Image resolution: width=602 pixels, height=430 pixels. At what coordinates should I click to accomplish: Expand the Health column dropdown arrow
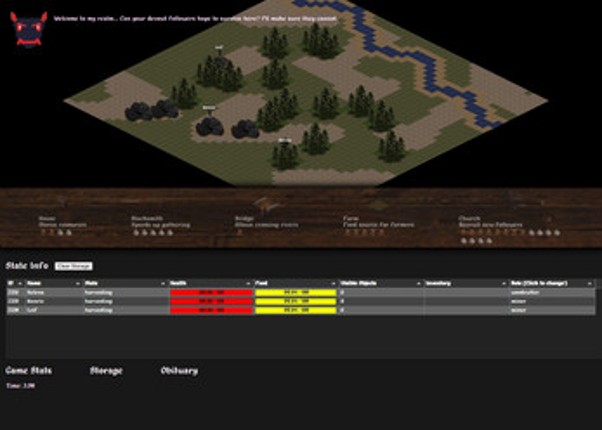click(x=250, y=284)
